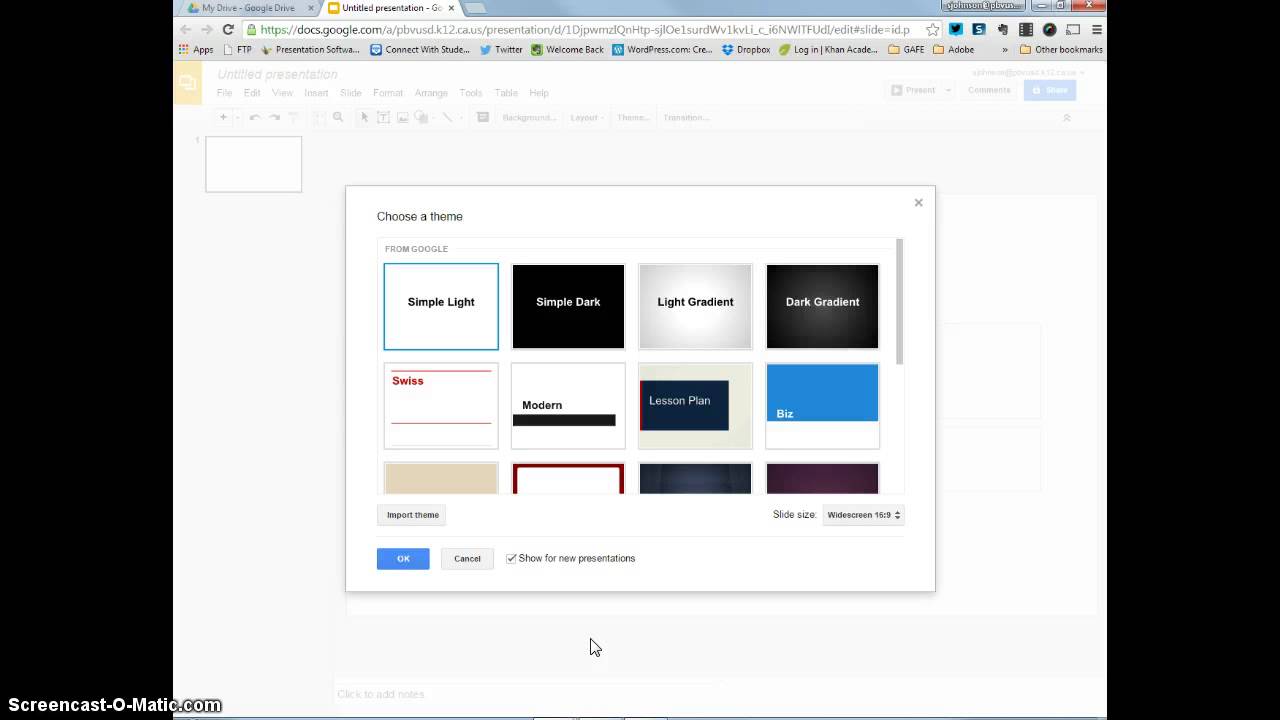1280x720 pixels.
Task: Select slide 1 thumbnail in filmstrip
Action: pos(253,164)
